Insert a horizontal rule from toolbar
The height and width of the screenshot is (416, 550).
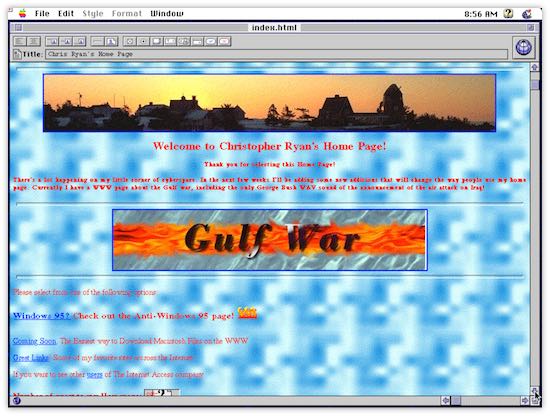coord(98,41)
